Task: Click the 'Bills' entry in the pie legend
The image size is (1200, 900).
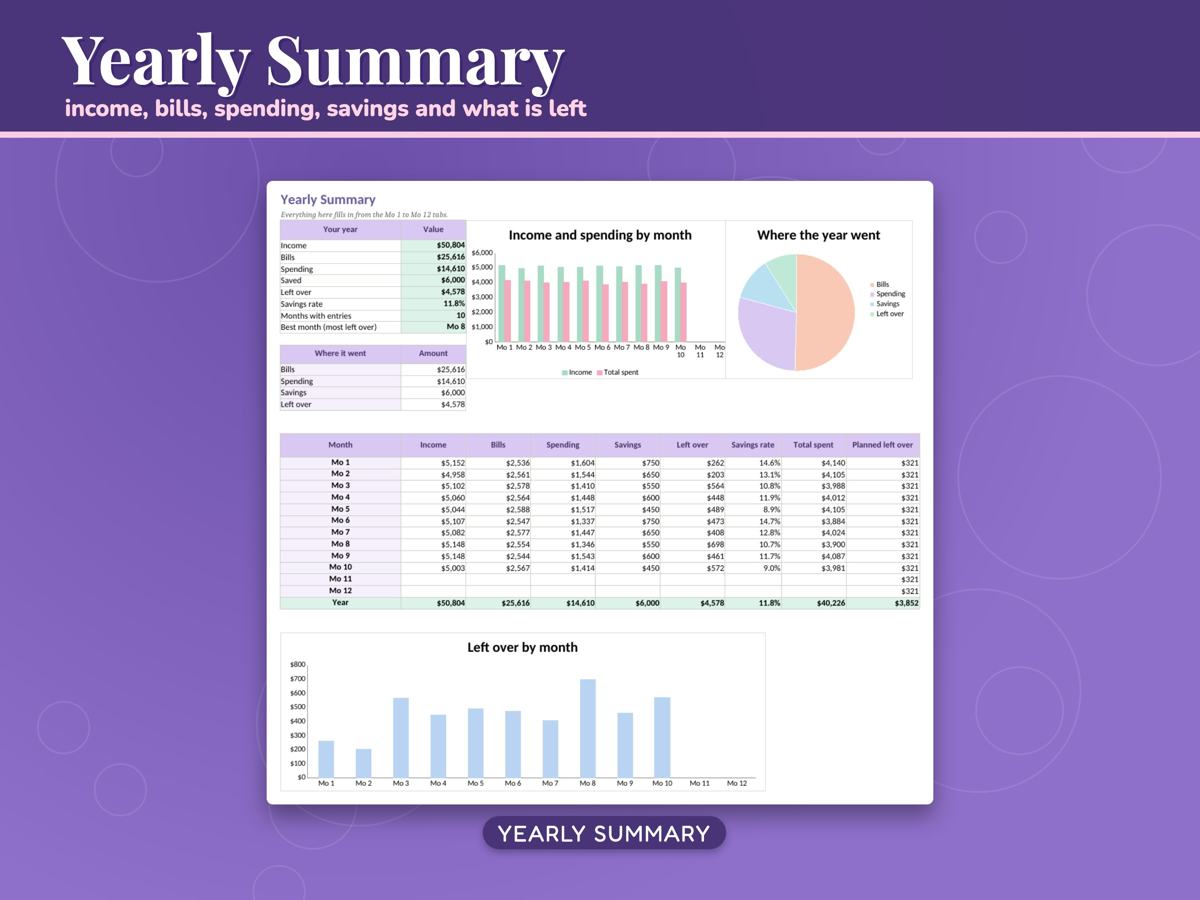Action: [879, 285]
